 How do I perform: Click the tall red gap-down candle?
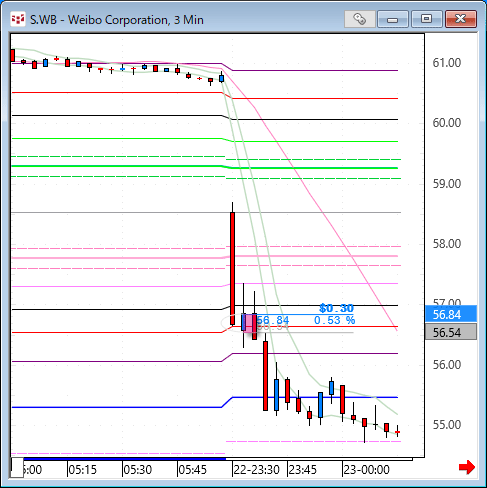[232, 268]
